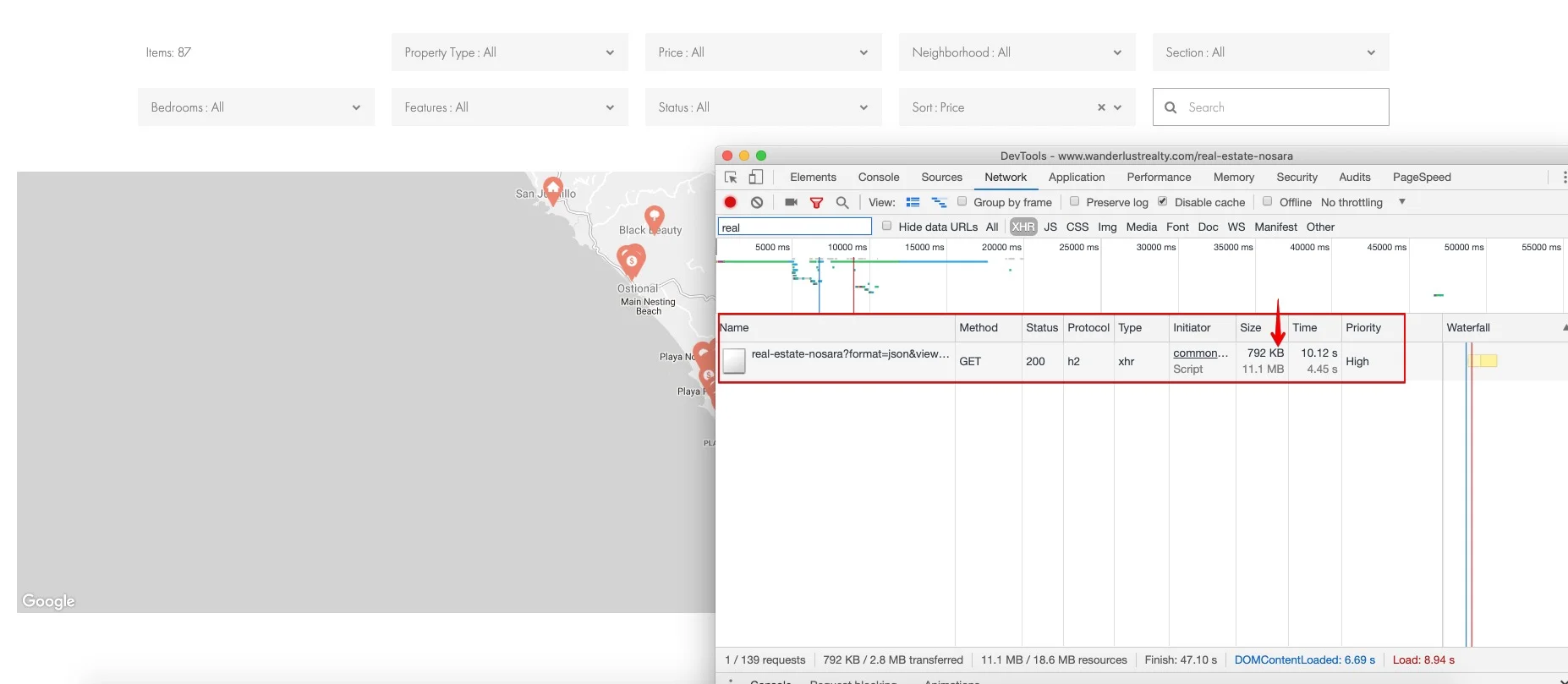The image size is (1568, 684).
Task: Select the Doc filter type
Action: (1208, 227)
